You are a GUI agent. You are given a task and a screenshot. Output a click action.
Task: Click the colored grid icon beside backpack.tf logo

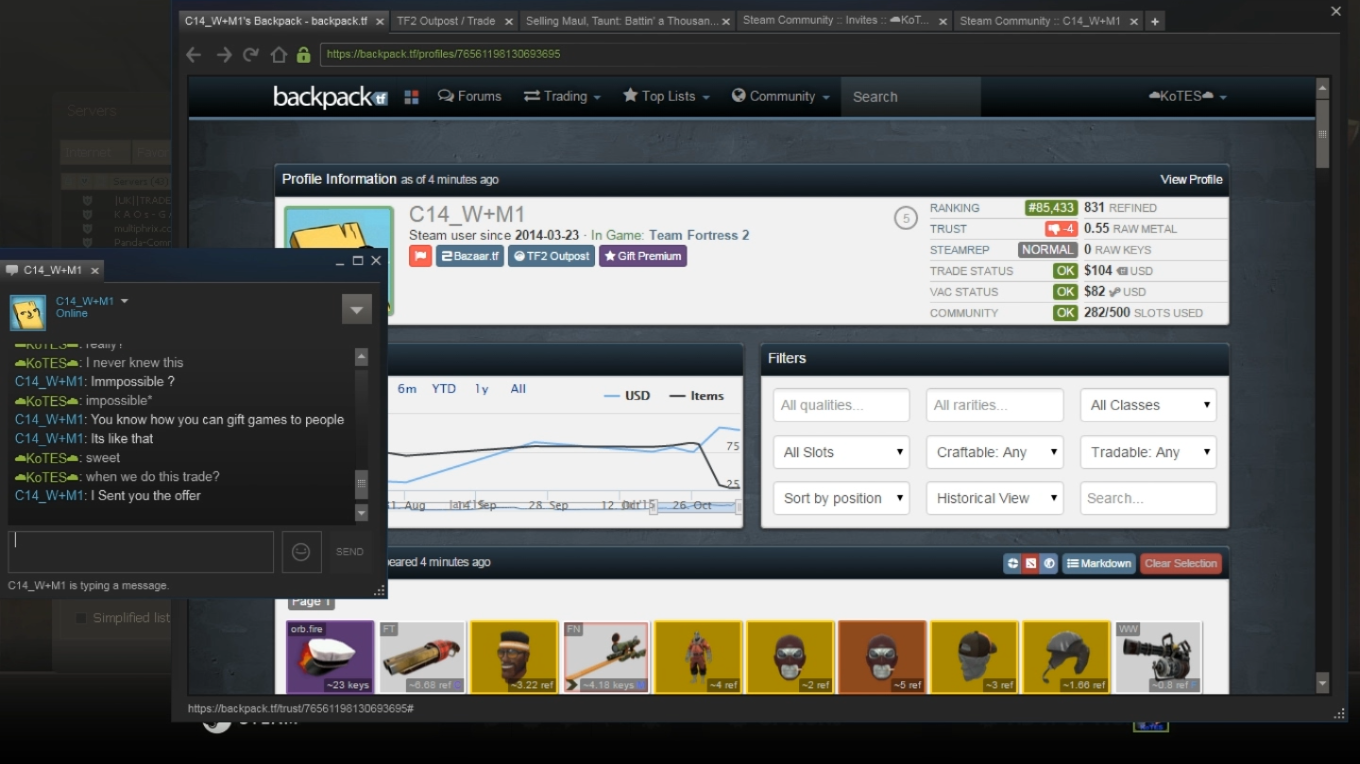point(411,97)
